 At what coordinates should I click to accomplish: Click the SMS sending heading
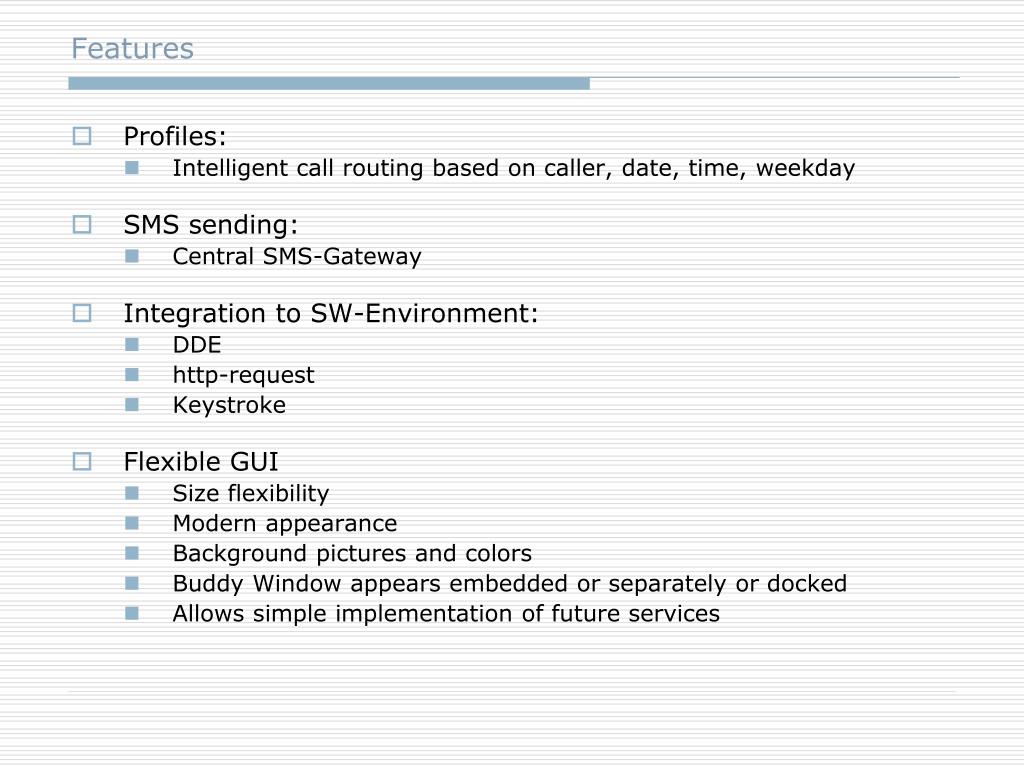[211, 225]
